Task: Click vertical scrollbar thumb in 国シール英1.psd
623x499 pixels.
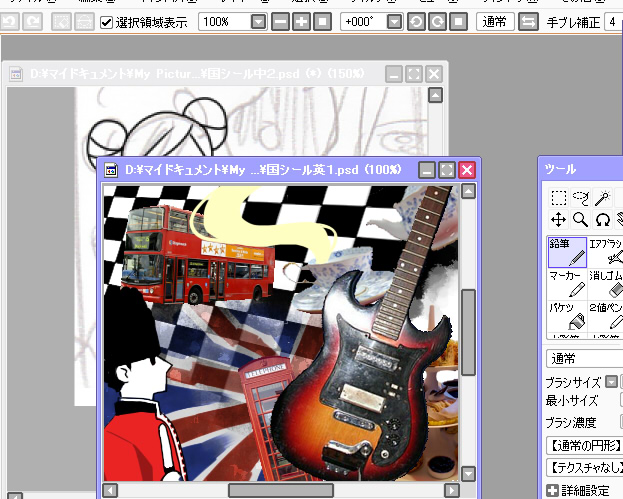Action: [x=469, y=332]
